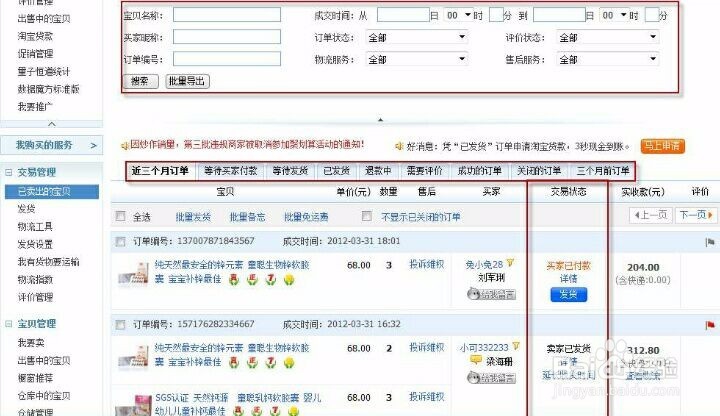The image size is (720, 416).
Task: Focus the 买家昵称 input field
Action: click(x=227, y=37)
